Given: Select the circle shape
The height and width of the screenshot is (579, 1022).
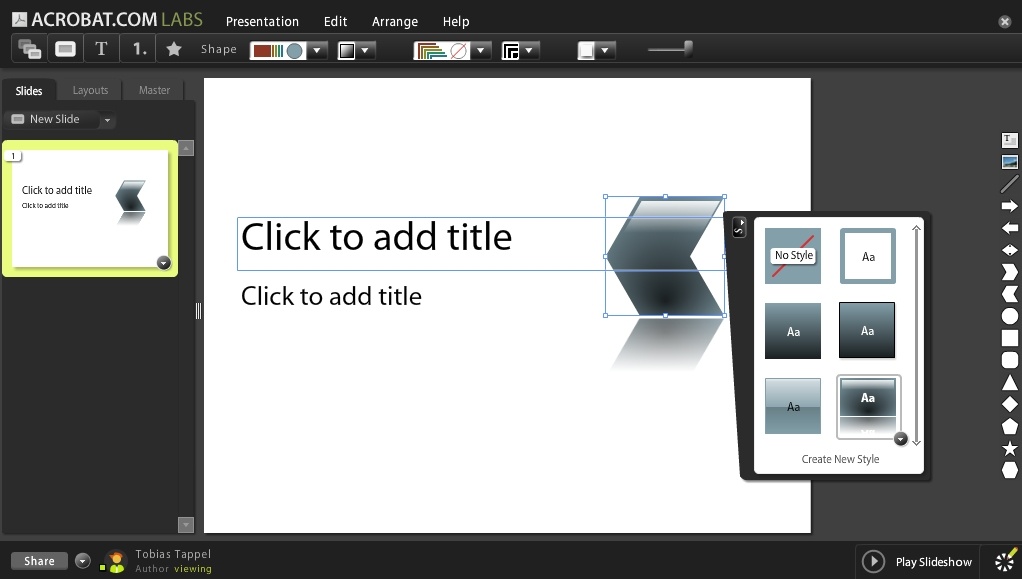Looking at the screenshot, I should pyautogui.click(x=1010, y=316).
